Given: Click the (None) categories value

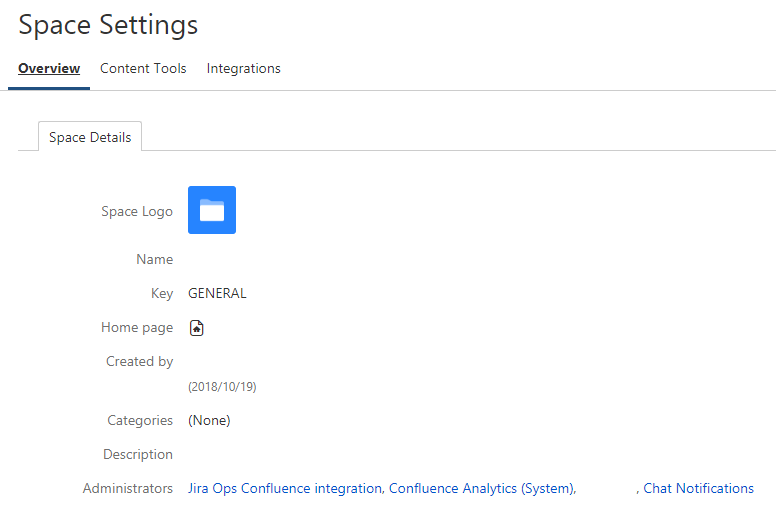Looking at the screenshot, I should [209, 420].
